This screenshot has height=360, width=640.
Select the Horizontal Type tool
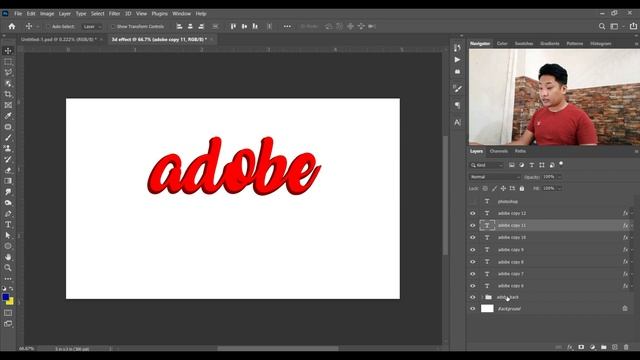[x=8, y=224]
